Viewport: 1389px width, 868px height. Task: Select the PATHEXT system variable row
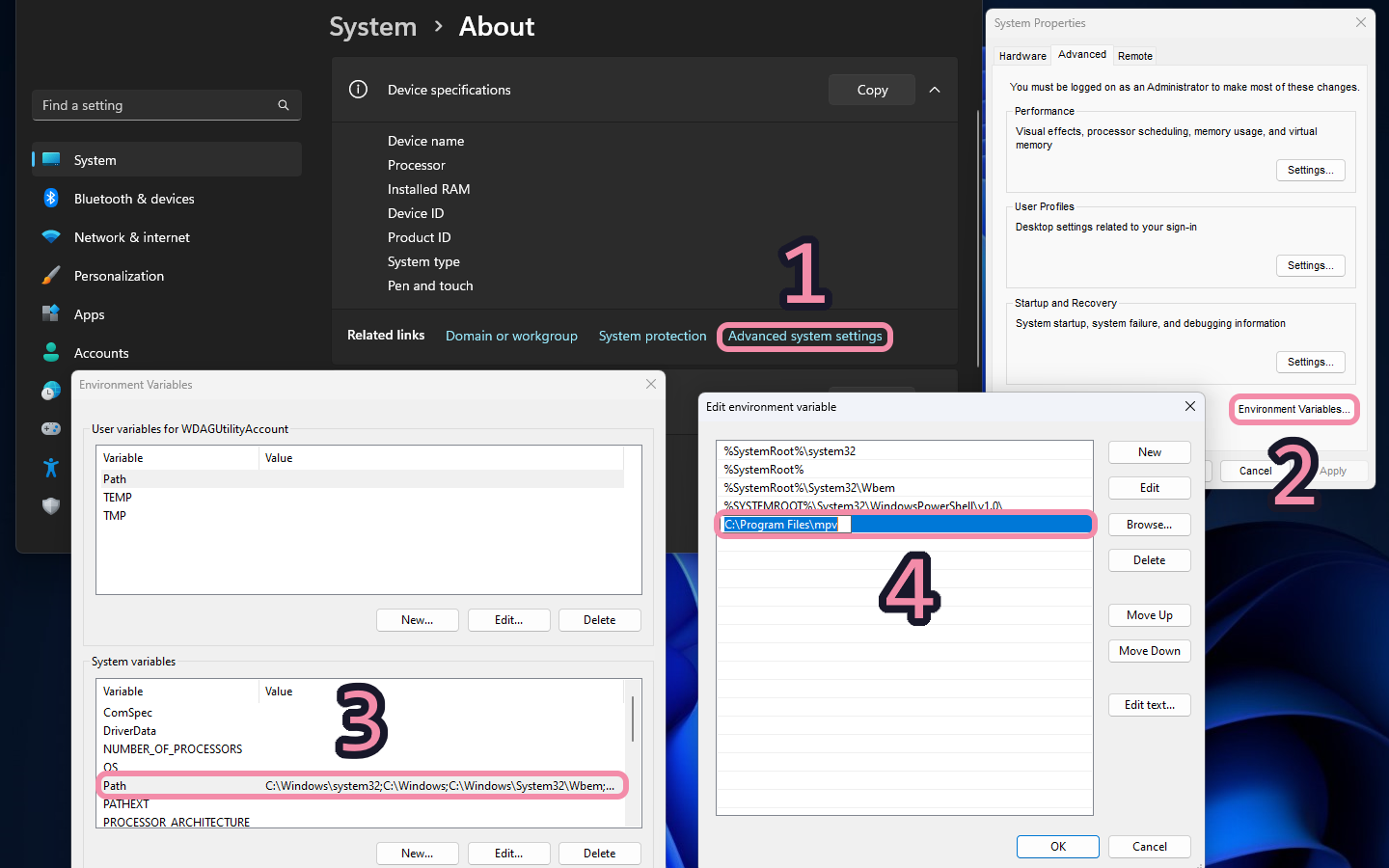[x=361, y=804]
